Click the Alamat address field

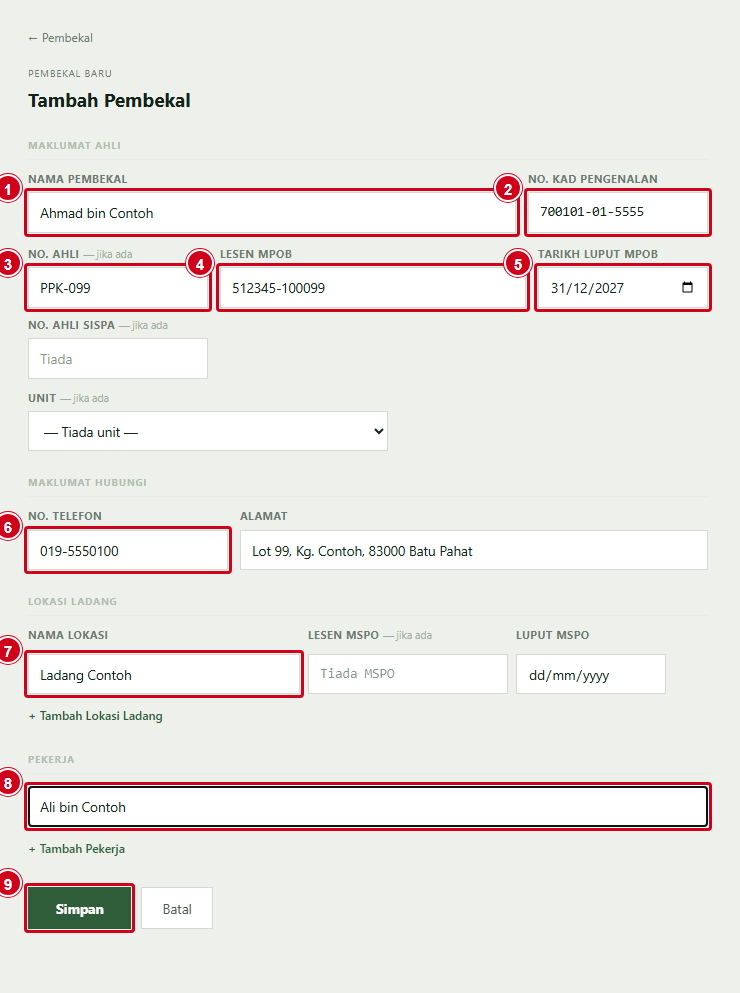click(474, 550)
